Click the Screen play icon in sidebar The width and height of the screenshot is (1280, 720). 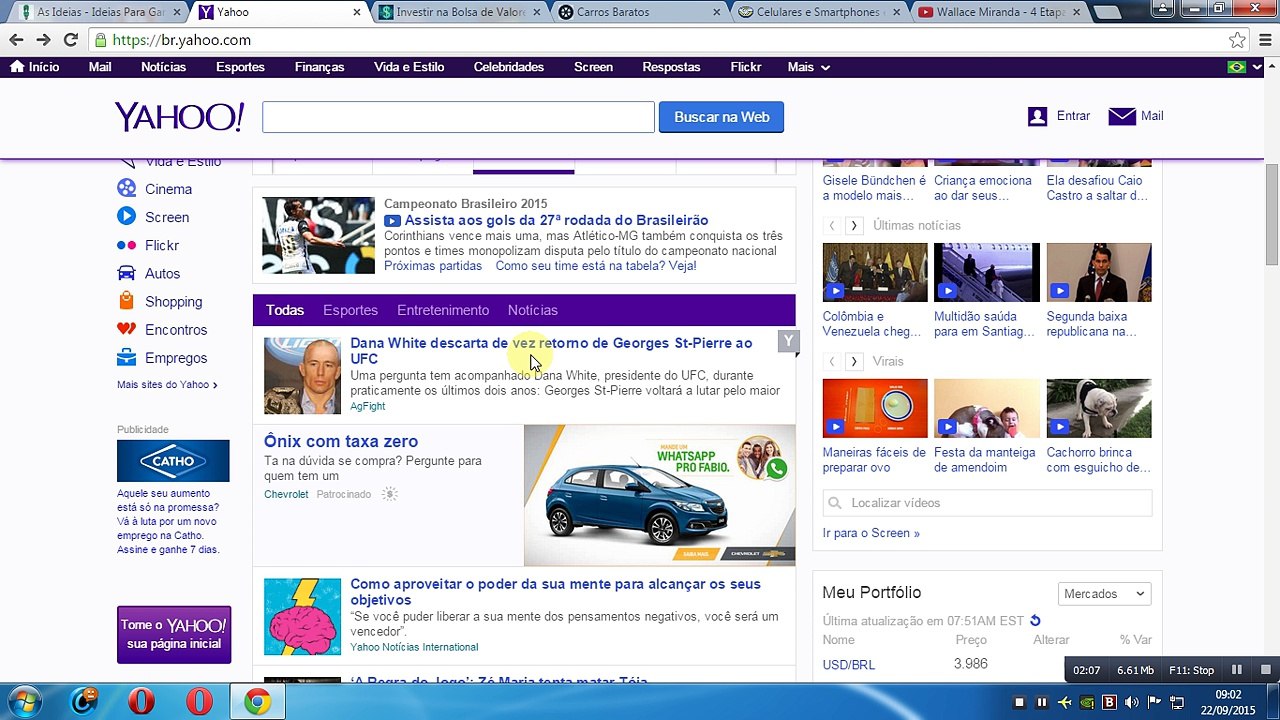click(126, 216)
